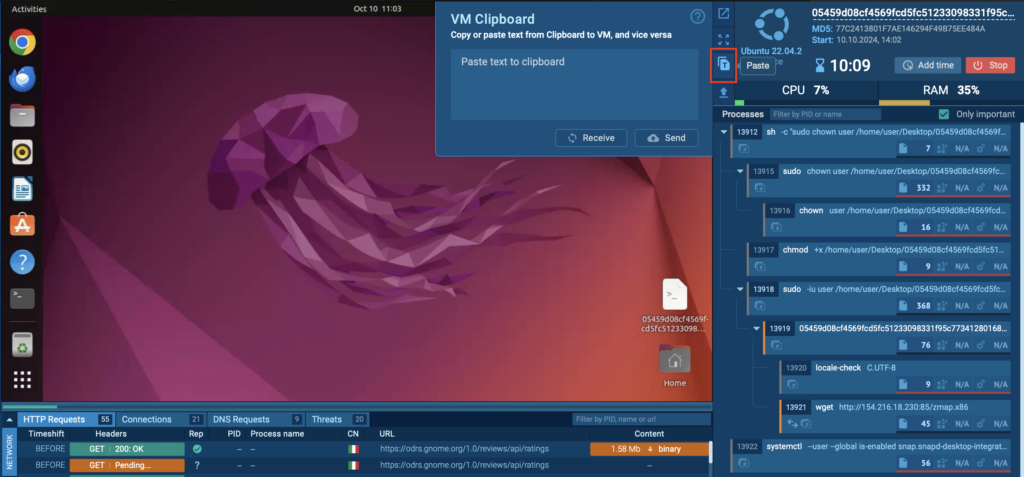Open Ubuntu Software from the dock
The image size is (1024, 477).
22,226
